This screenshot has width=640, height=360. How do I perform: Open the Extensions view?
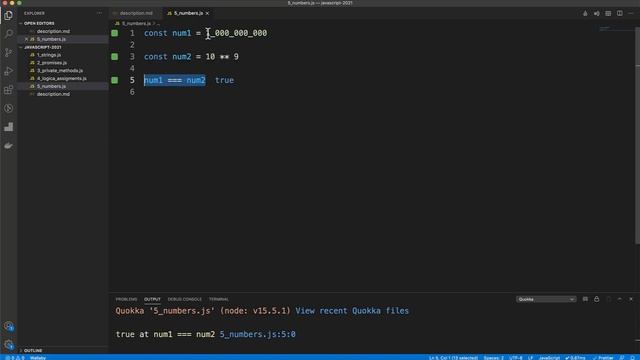(x=9, y=89)
